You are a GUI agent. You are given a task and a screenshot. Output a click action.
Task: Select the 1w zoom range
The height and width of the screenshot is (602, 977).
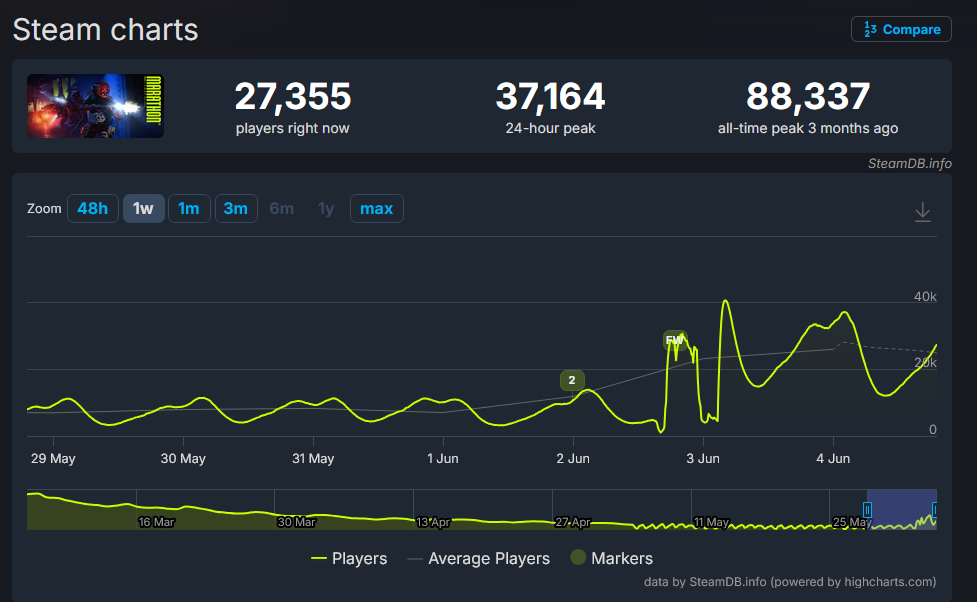(143, 208)
